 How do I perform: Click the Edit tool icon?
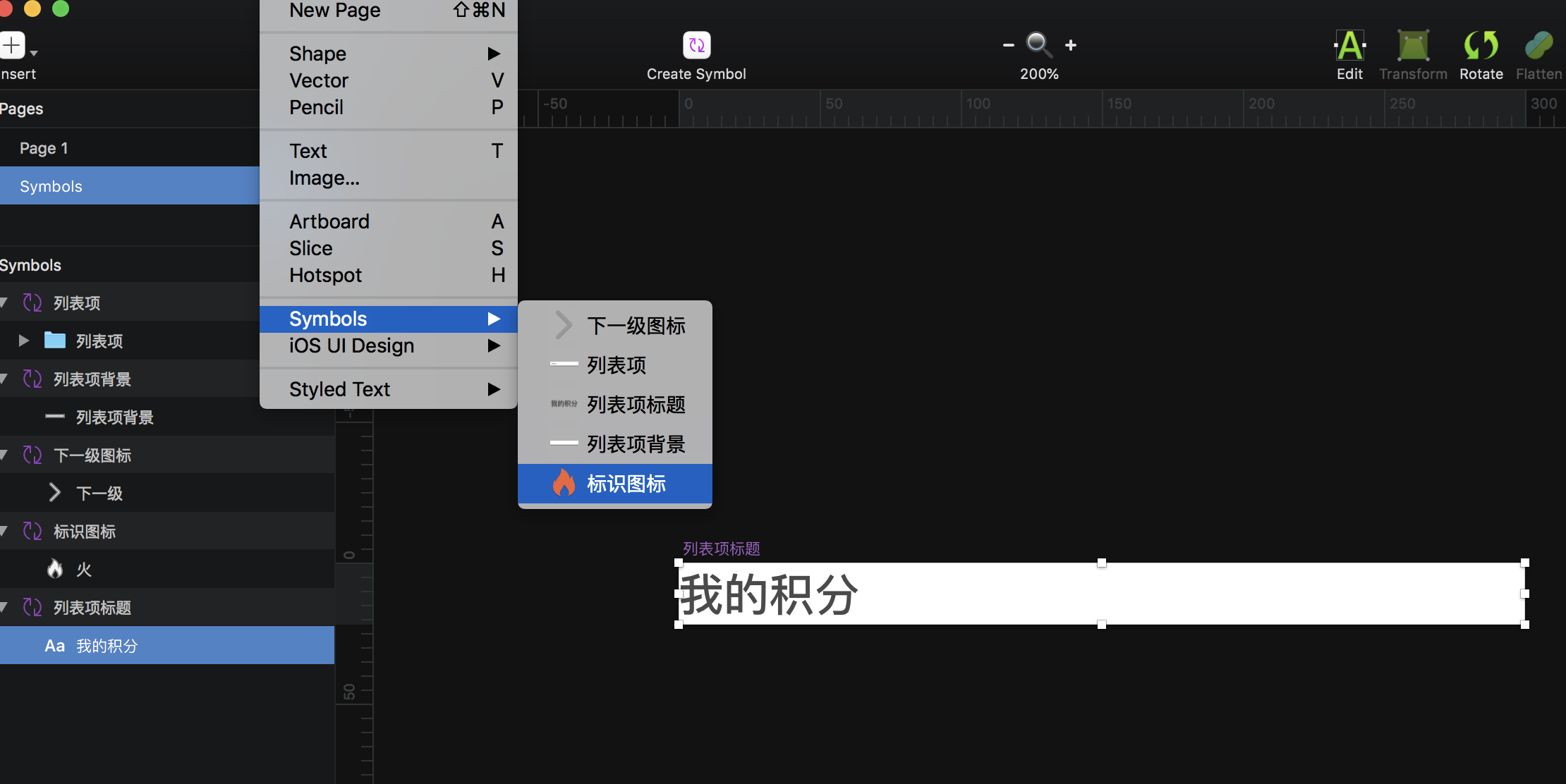tap(1349, 46)
